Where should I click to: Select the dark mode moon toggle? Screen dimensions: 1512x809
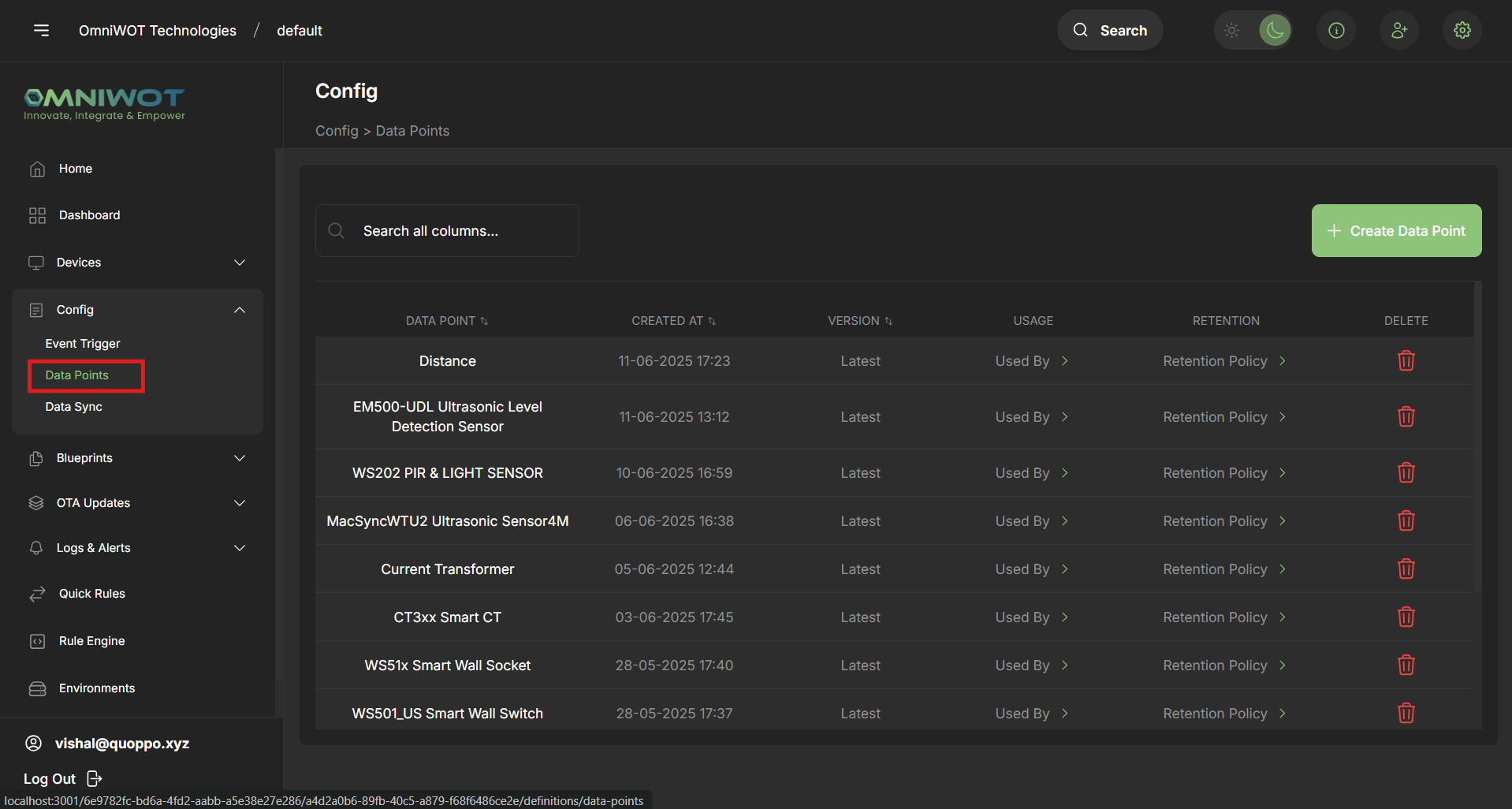[1275, 30]
